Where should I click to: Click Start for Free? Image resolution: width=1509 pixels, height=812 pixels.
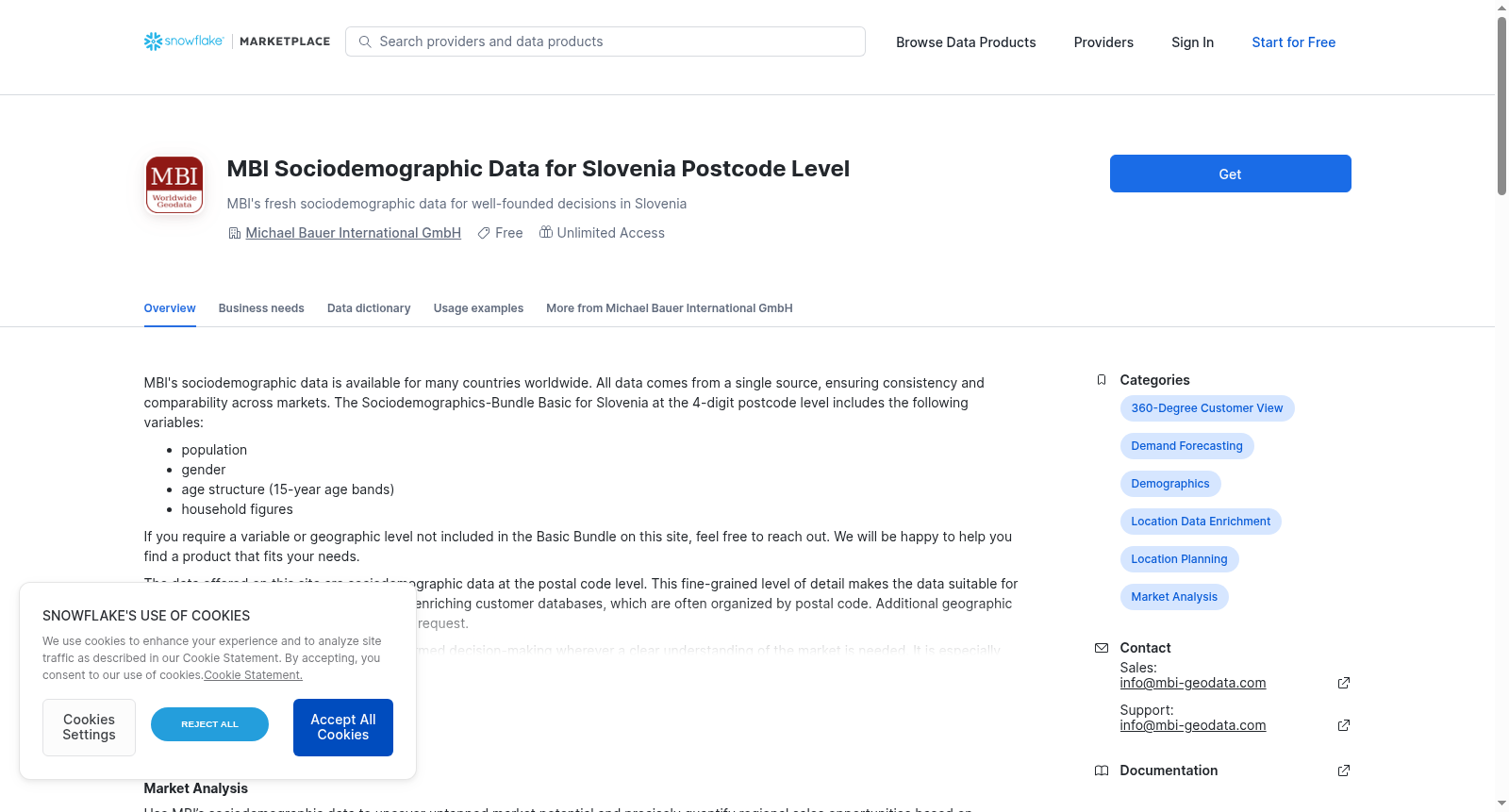[1293, 42]
